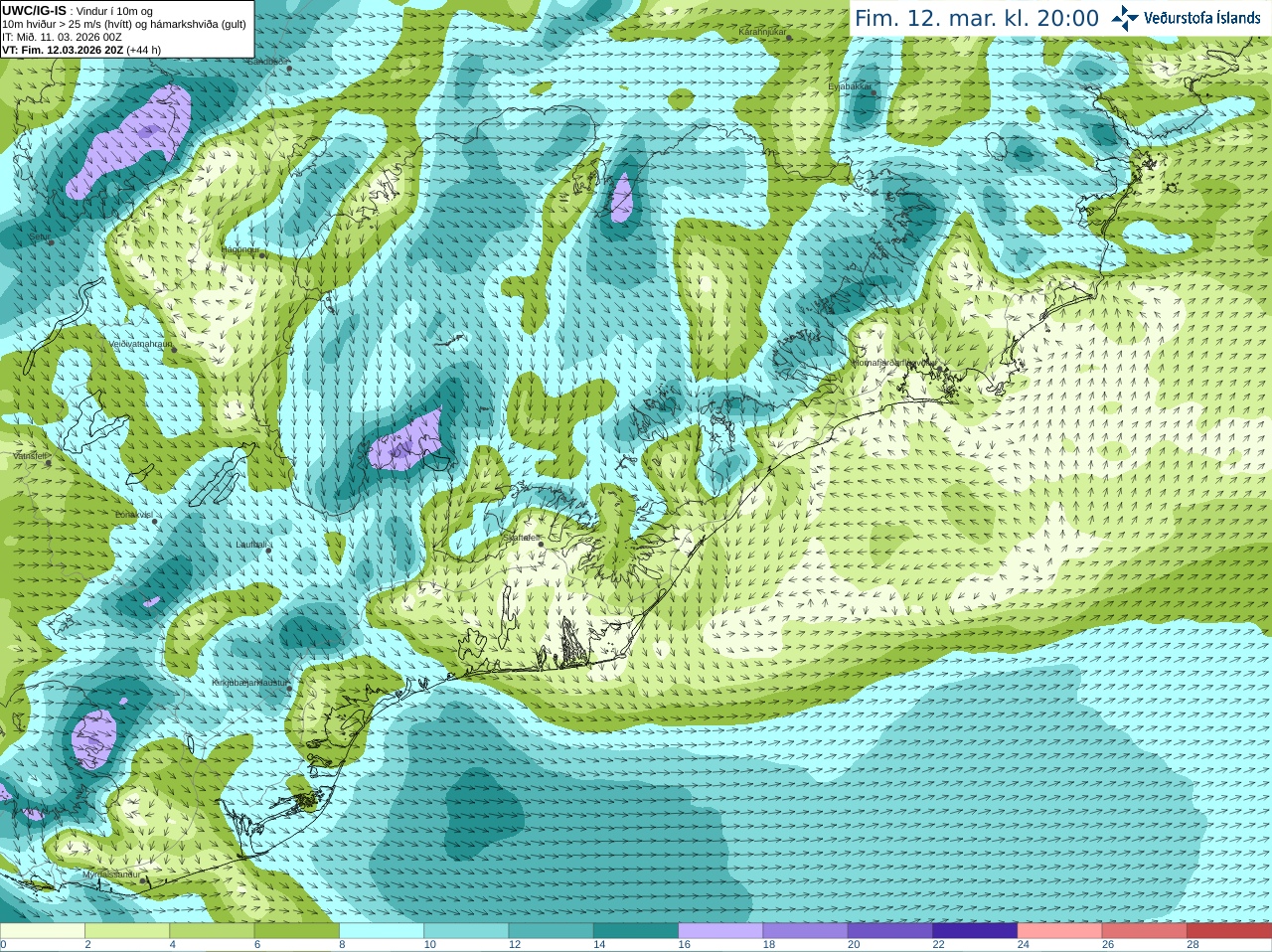Click the 18–20 m/s light purple legend swatch
The height and width of the screenshot is (952, 1272).
pyautogui.click(x=806, y=930)
